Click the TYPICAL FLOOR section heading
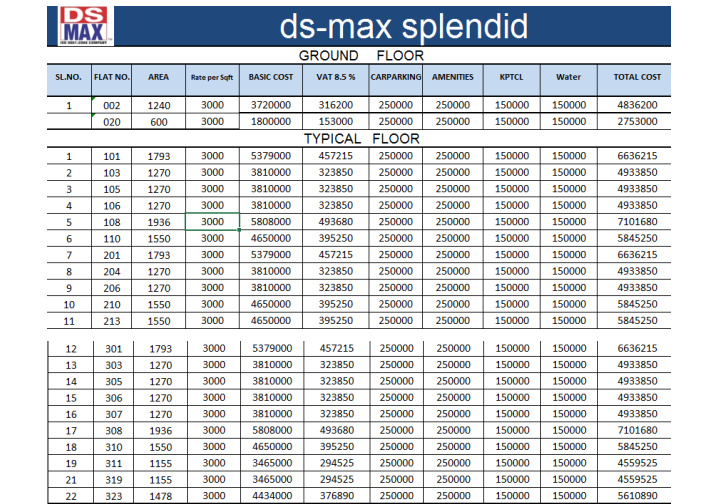 click(x=361, y=139)
